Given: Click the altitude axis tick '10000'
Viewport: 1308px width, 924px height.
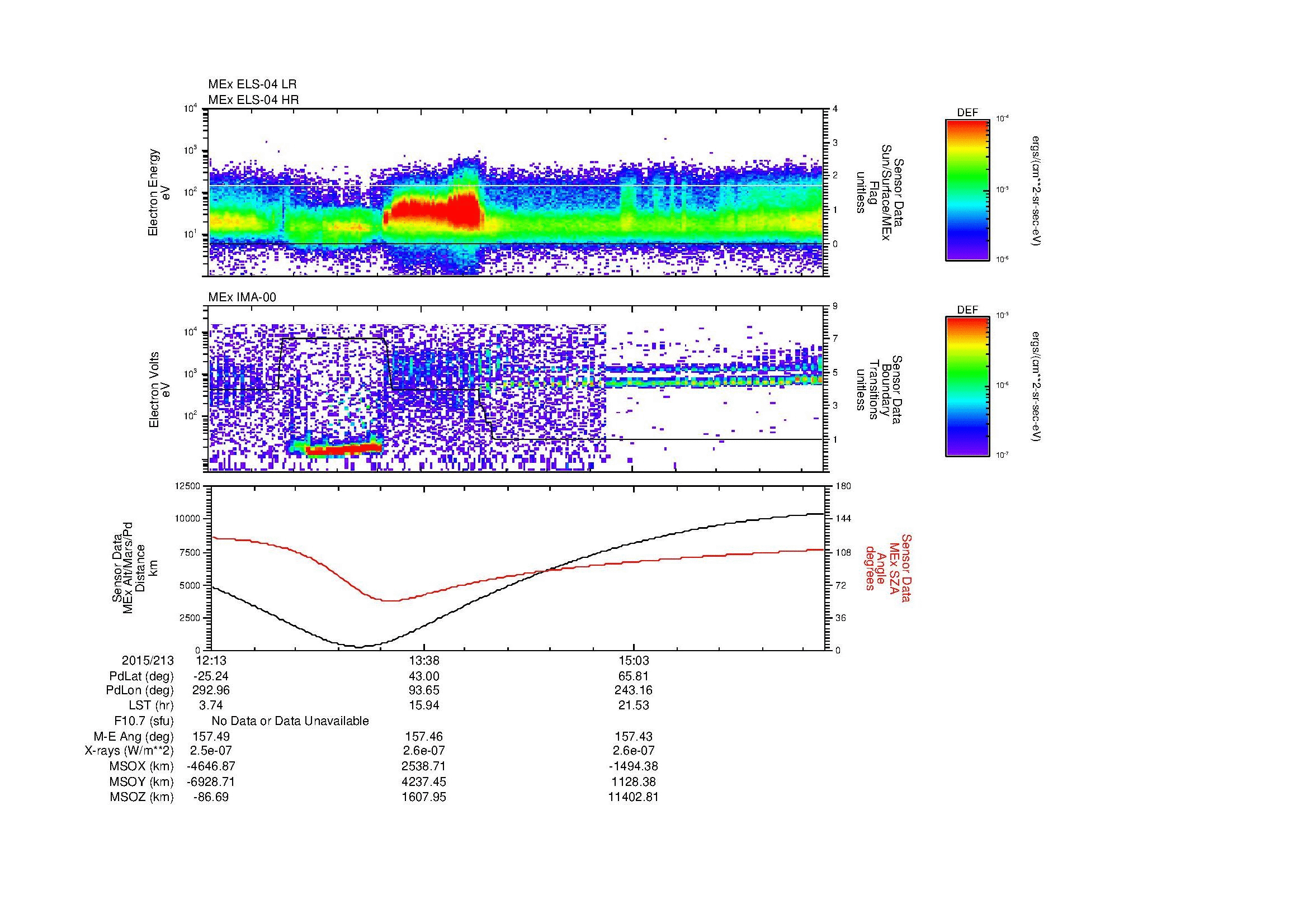Looking at the screenshot, I should (x=188, y=519).
